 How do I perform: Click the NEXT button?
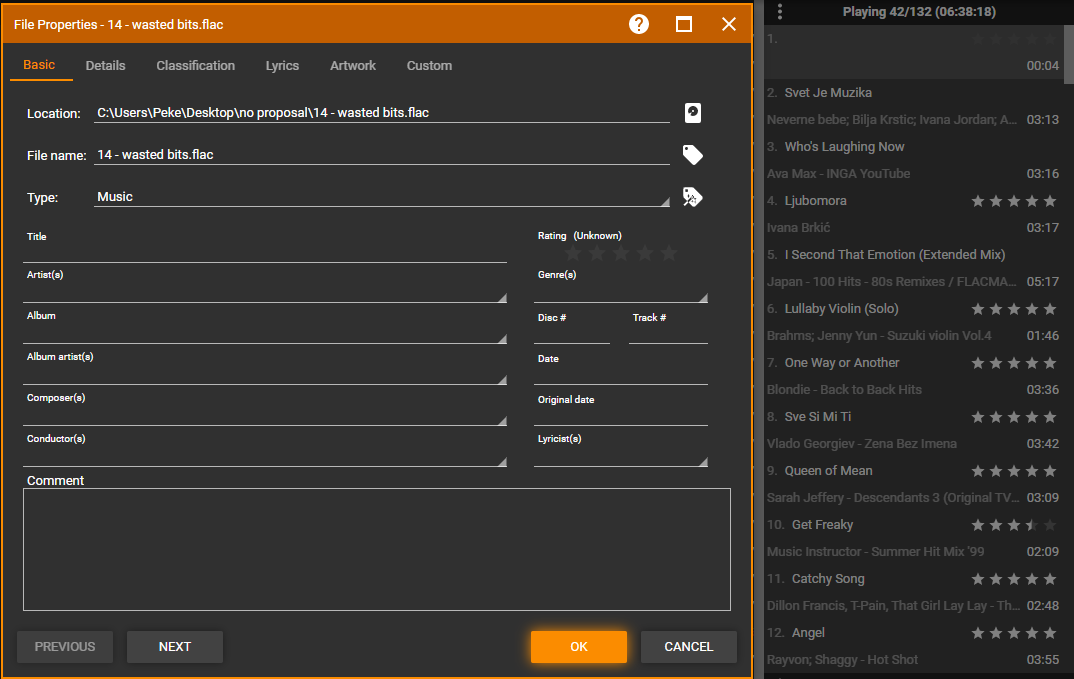(x=175, y=647)
